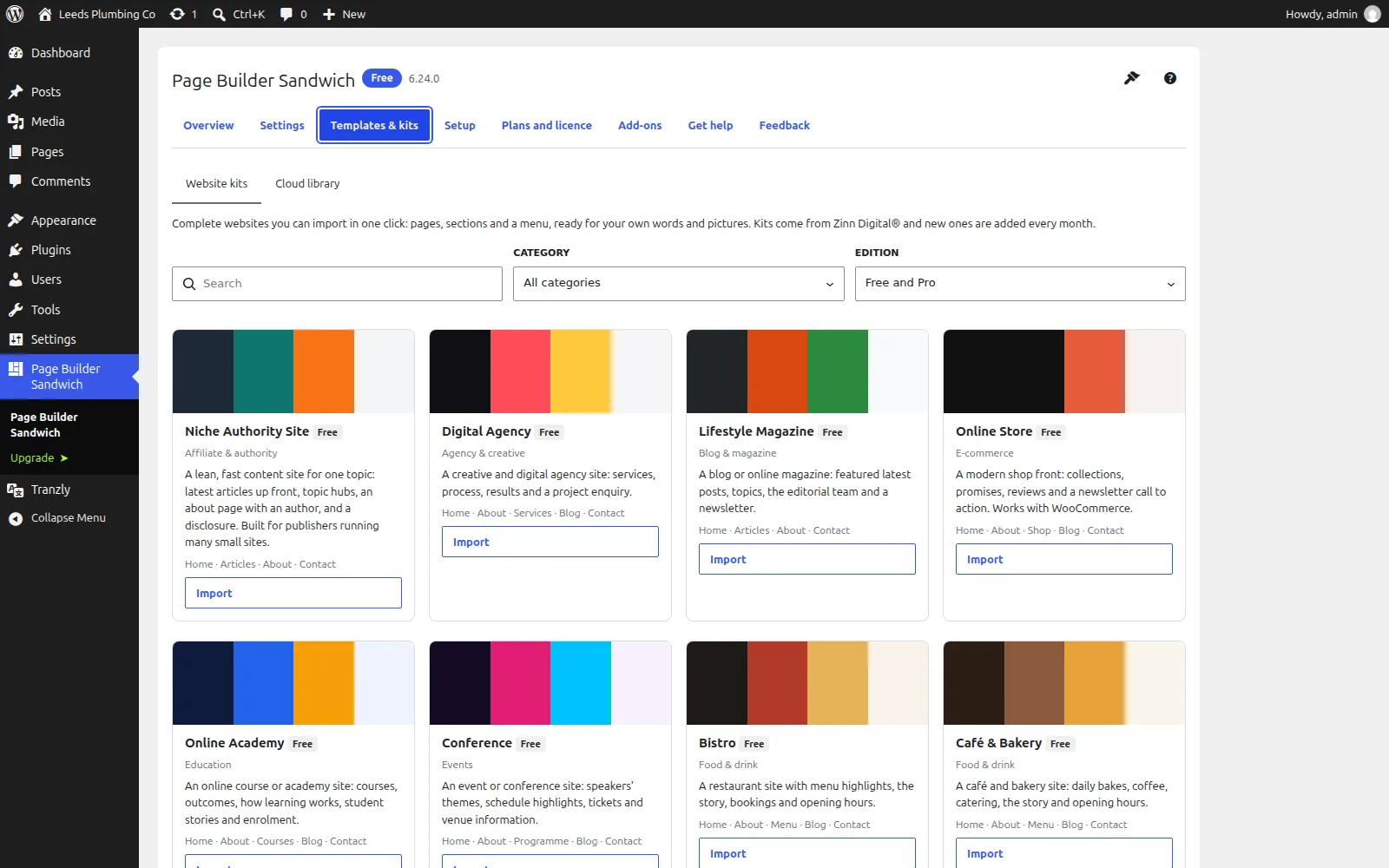Screen dimensions: 1389x868
Task: Select the Templates & kits tab
Action: click(x=374, y=126)
